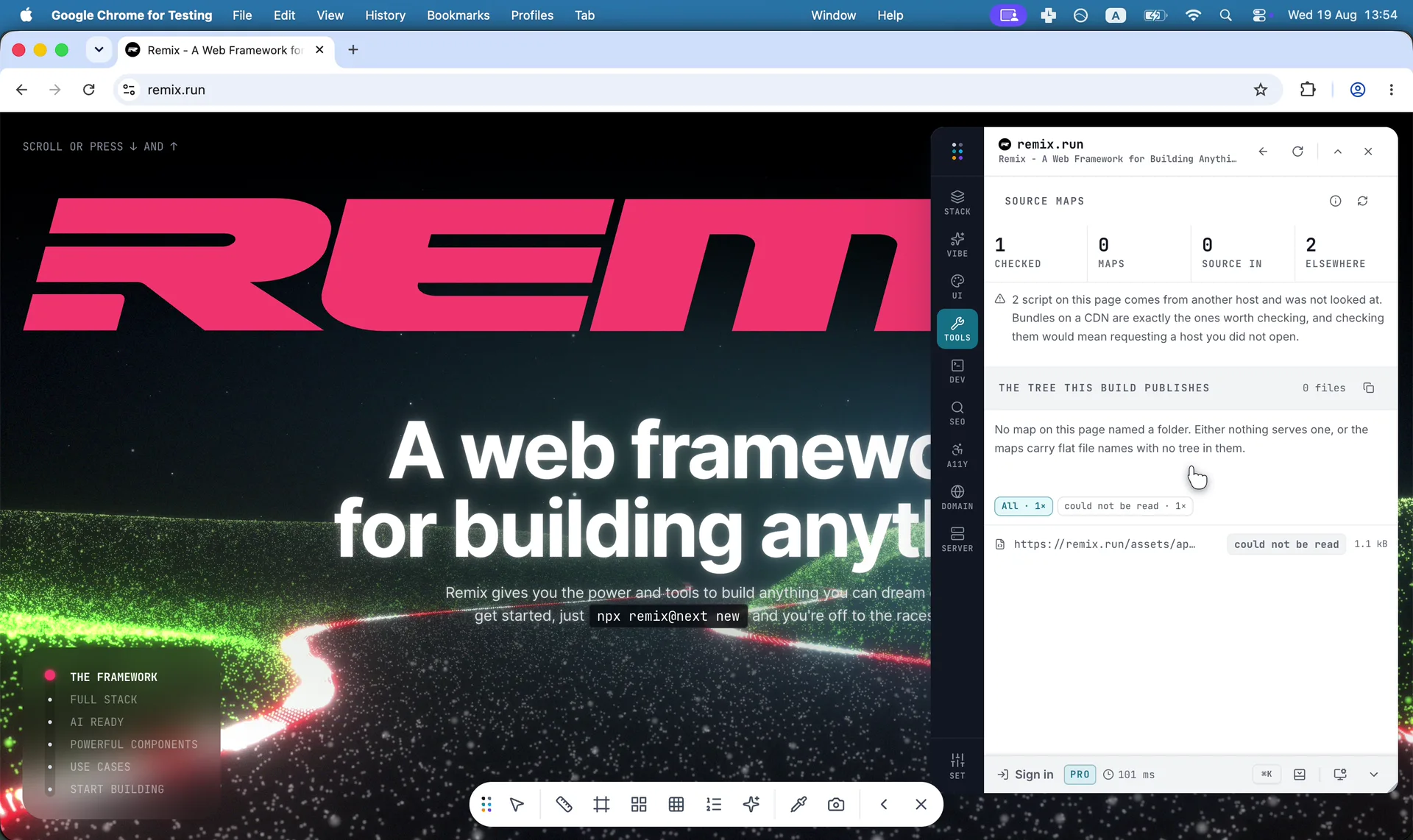
Task: Select the grid overlay tool in toolbar
Action: 676,805
